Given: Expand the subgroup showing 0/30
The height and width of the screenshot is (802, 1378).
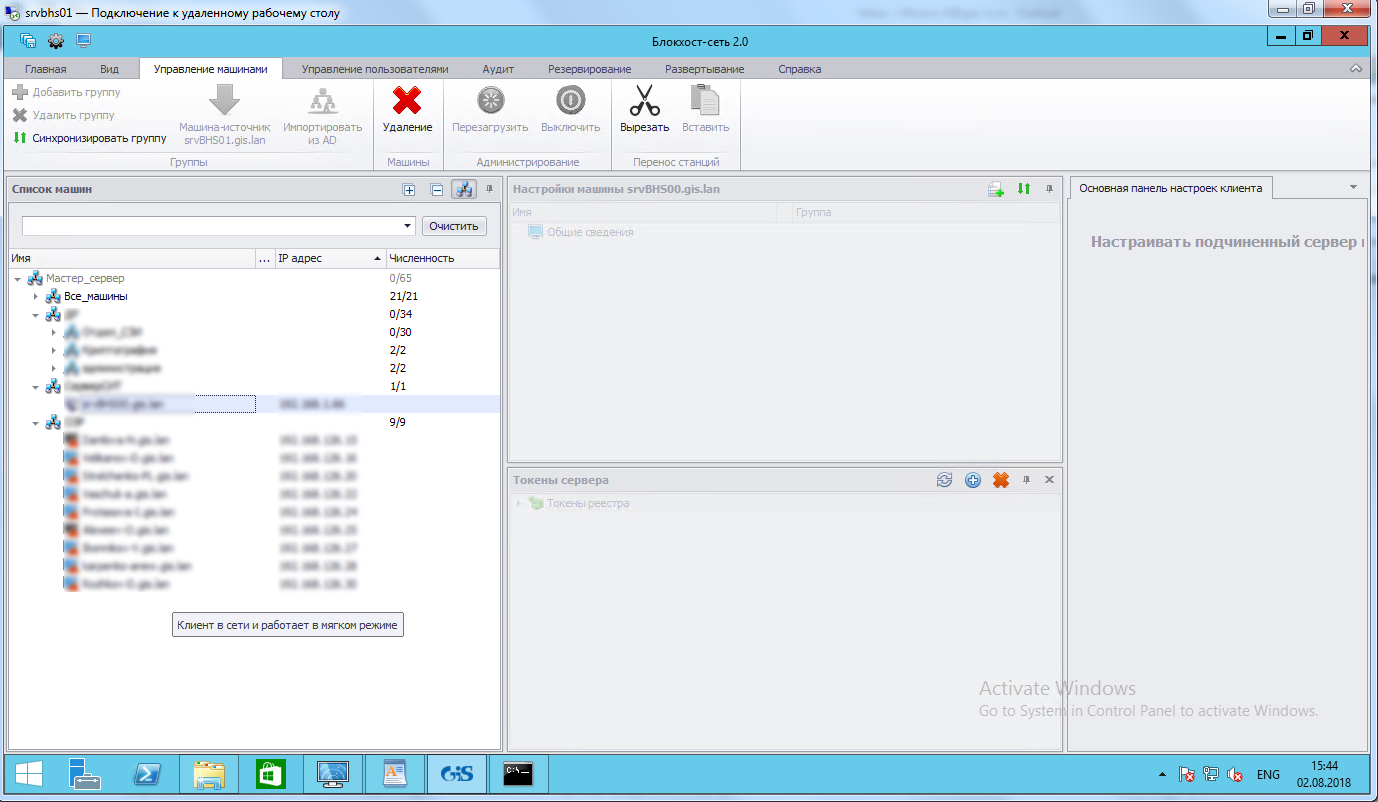Looking at the screenshot, I should (54, 332).
